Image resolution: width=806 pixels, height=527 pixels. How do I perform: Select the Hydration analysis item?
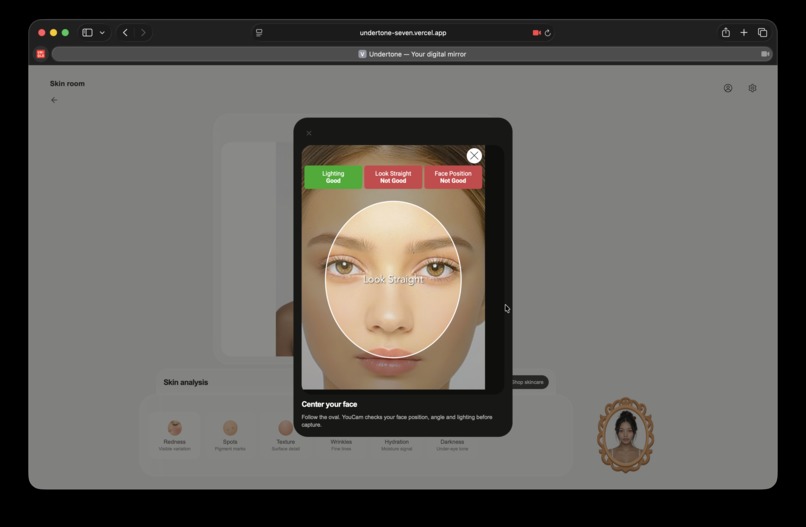point(397,445)
